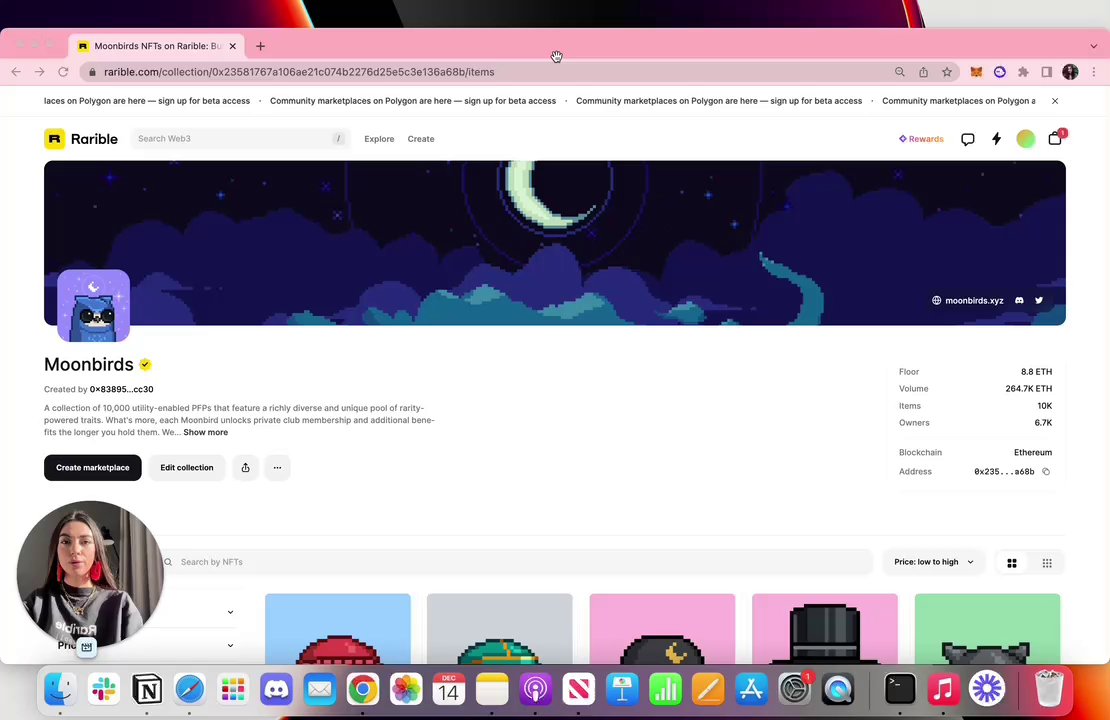Click Create marketplace button
This screenshot has width=1110, height=720.
pos(93,467)
